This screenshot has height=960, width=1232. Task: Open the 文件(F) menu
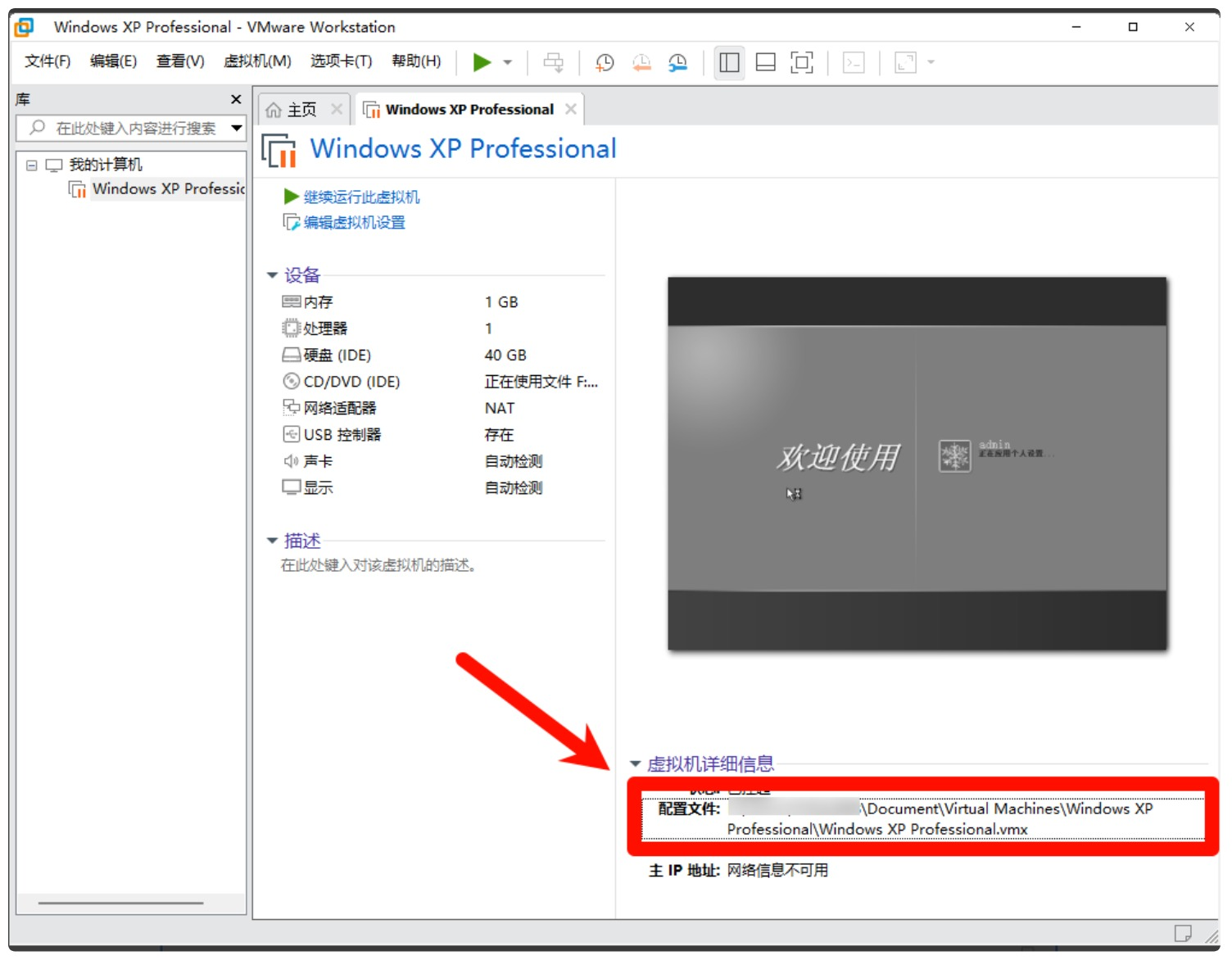tap(48, 61)
